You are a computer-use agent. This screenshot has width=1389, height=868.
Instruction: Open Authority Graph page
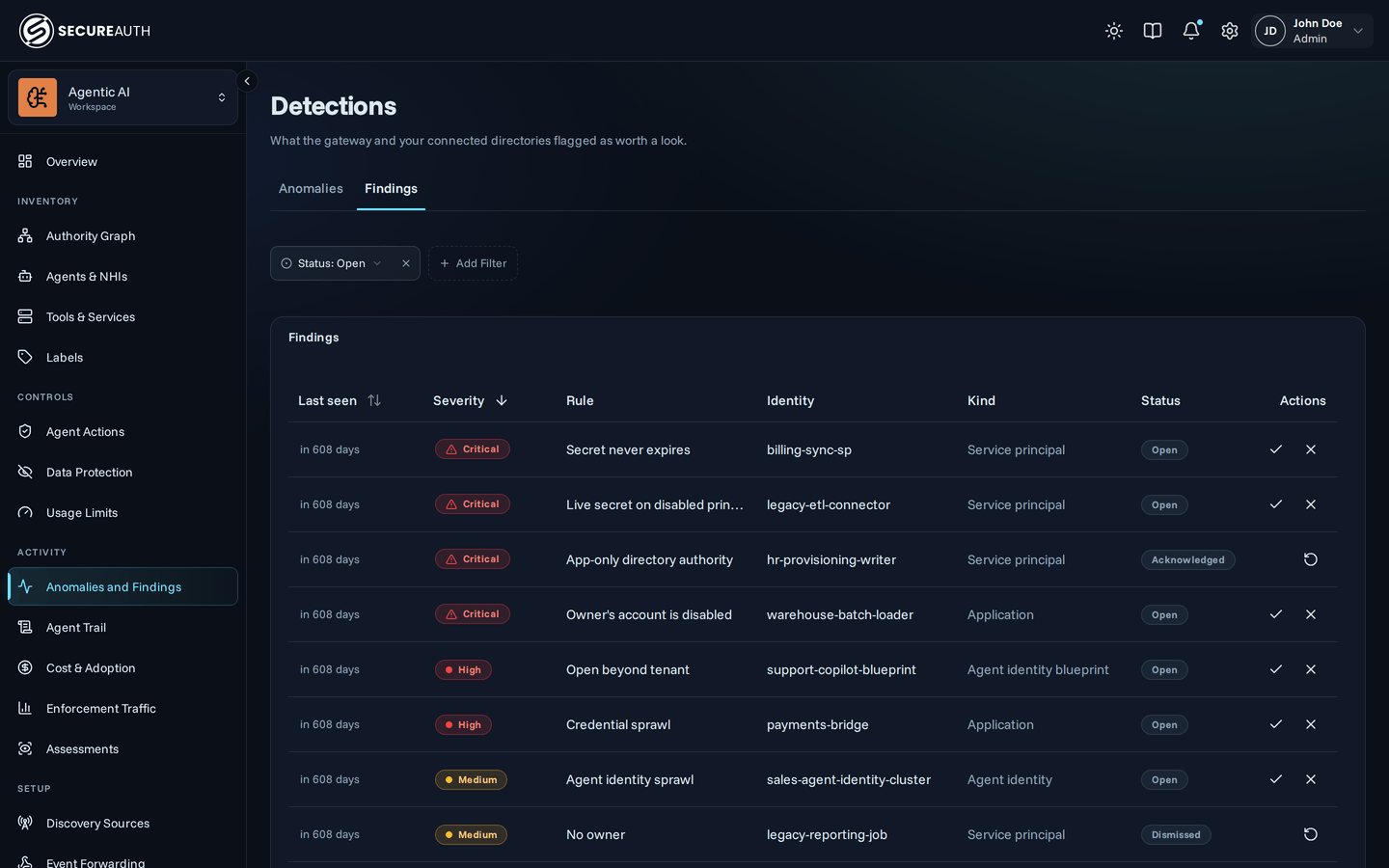pos(123,235)
